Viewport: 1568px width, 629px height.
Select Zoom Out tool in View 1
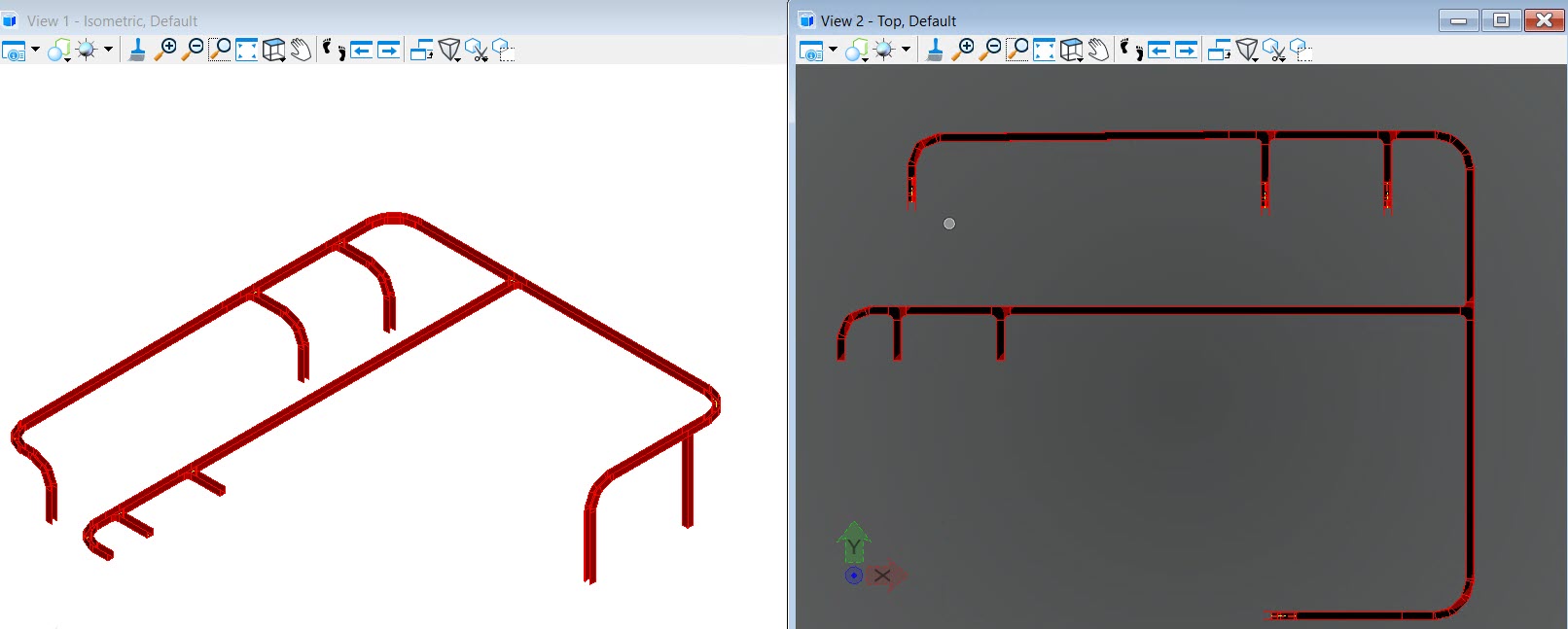coord(193,51)
